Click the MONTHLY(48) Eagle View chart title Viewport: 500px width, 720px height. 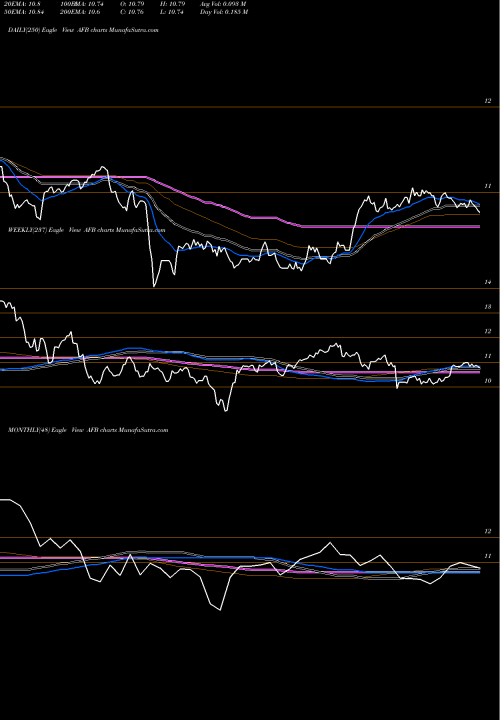tap(88, 430)
